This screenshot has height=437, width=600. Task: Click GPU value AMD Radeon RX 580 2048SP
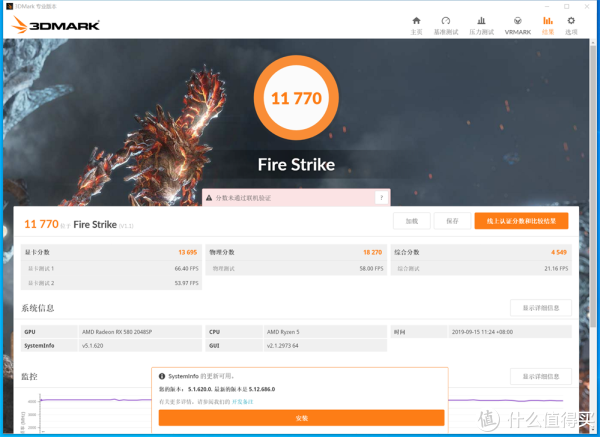[x=117, y=332]
